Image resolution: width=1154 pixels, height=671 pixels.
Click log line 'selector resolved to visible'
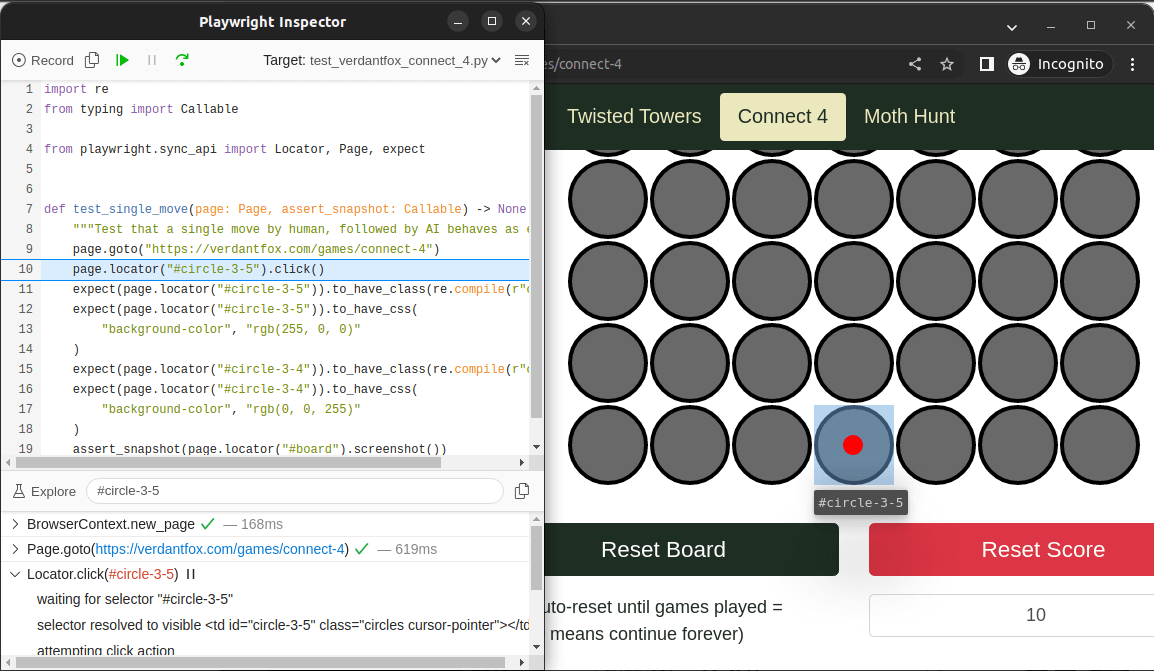click(x=283, y=625)
